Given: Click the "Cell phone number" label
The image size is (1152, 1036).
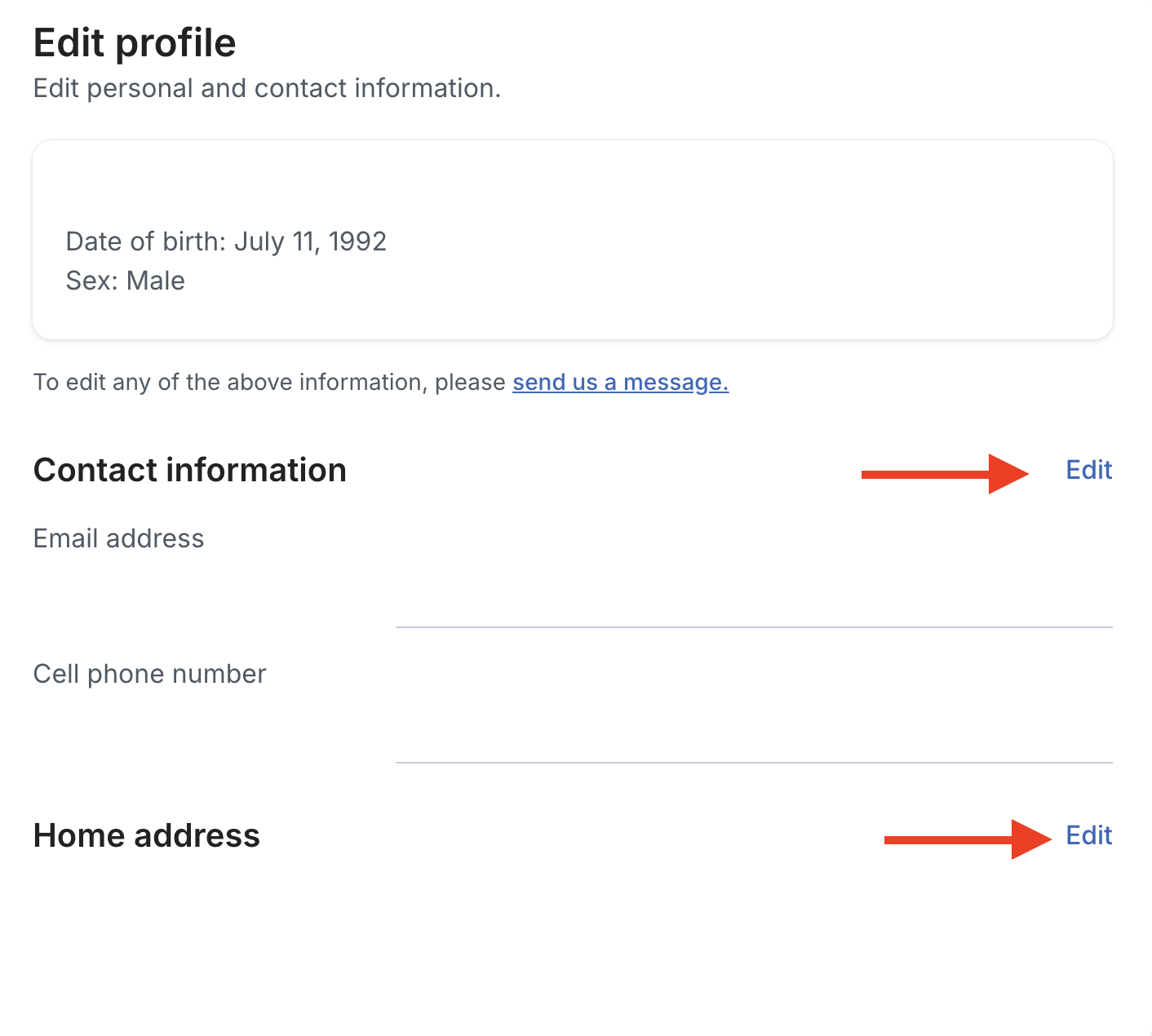Looking at the screenshot, I should [149, 674].
